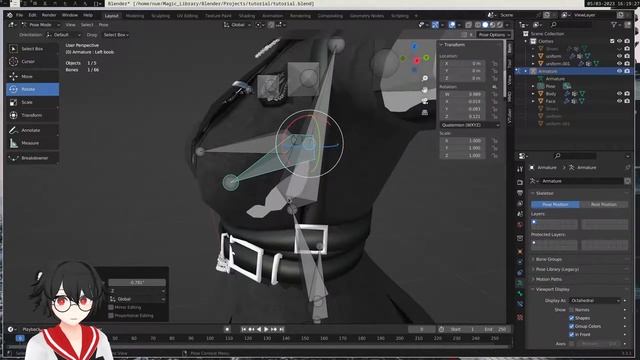Expand the Bone Groups panel
The height and width of the screenshot is (360, 640).
tap(549, 259)
